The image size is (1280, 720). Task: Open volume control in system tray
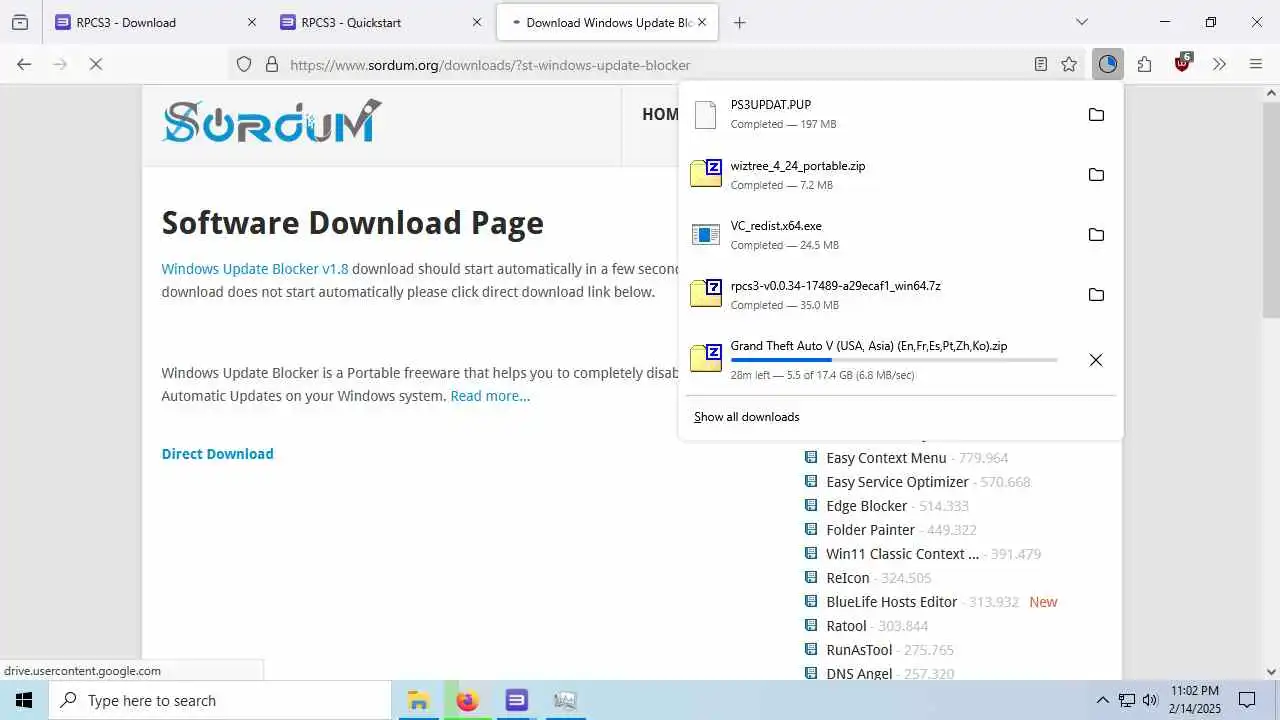[x=1150, y=700]
